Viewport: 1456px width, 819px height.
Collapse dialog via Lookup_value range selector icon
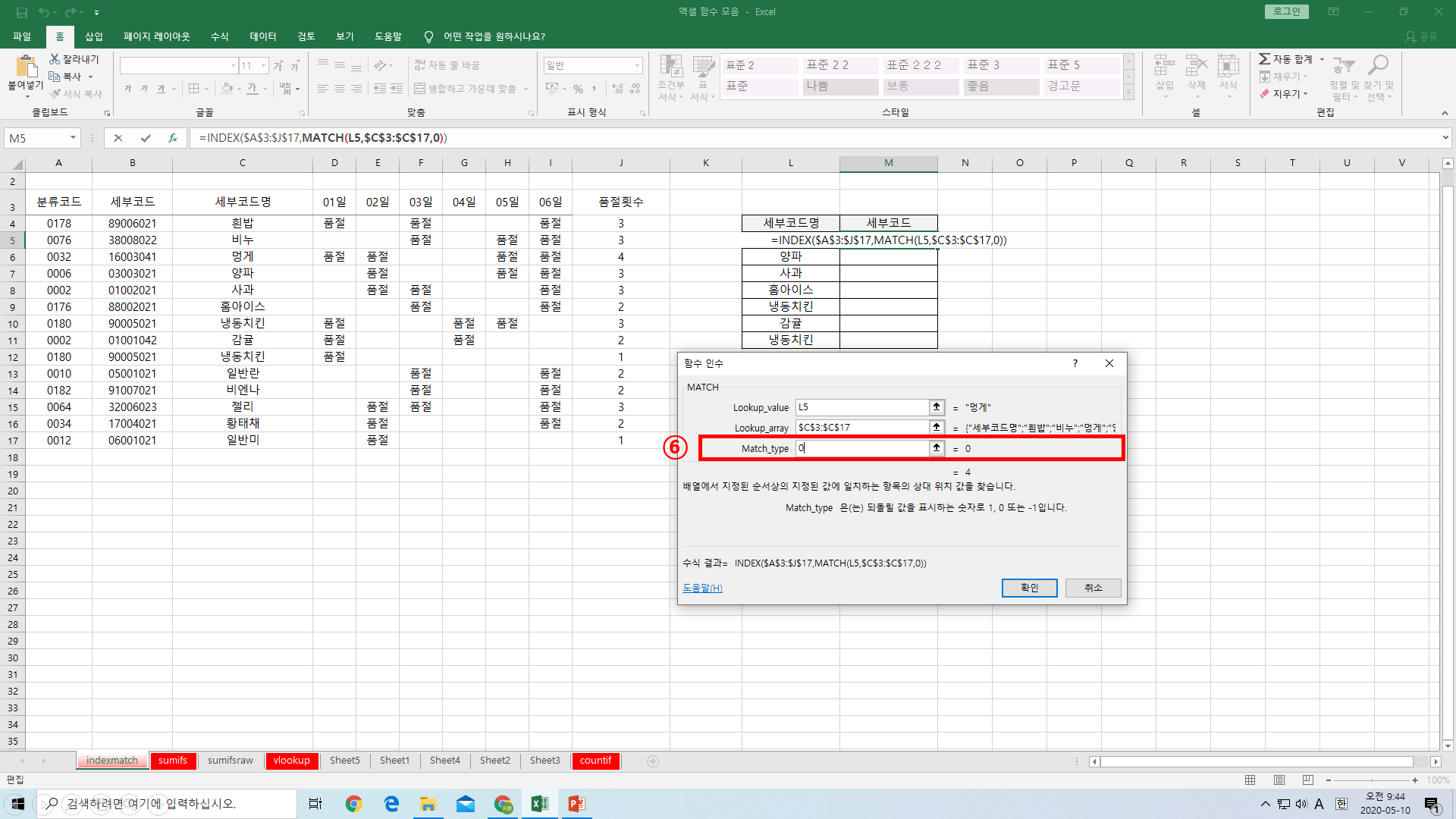click(x=937, y=407)
